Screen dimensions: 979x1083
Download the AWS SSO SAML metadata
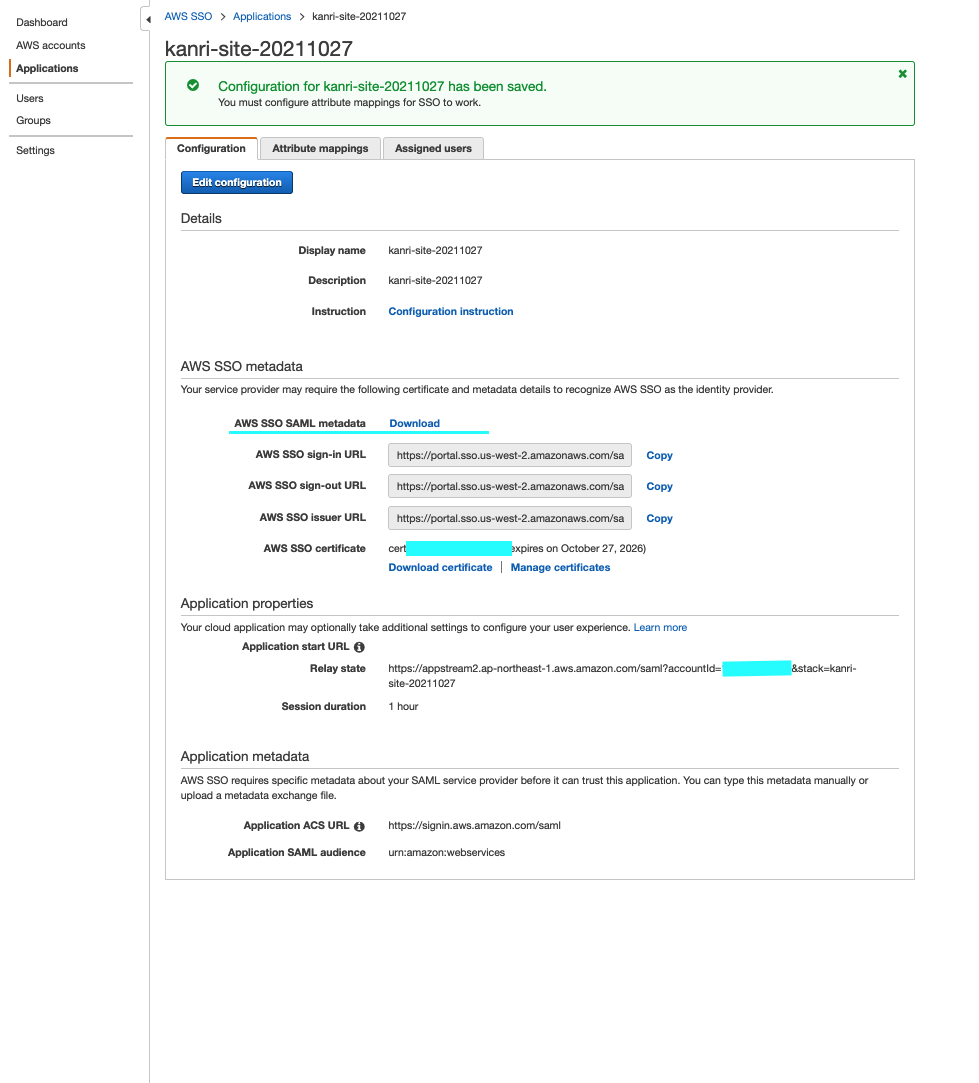coord(415,423)
